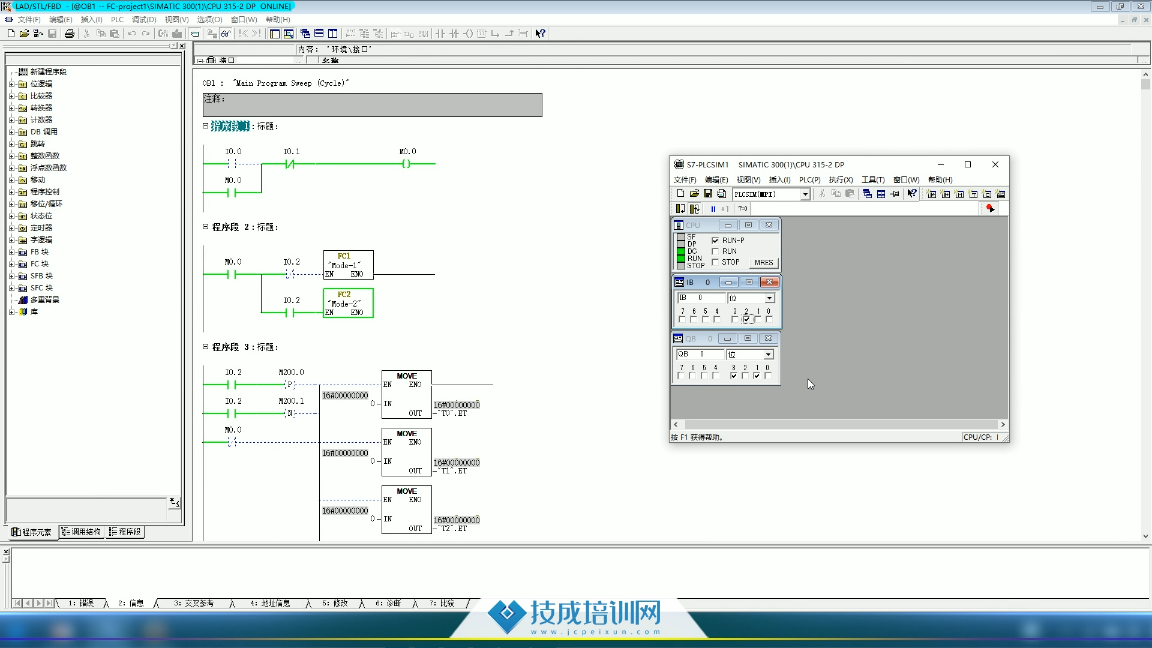This screenshot has height=648, width=1152.
Task: Click the red record icon in PLCSIM
Action: tap(989, 209)
